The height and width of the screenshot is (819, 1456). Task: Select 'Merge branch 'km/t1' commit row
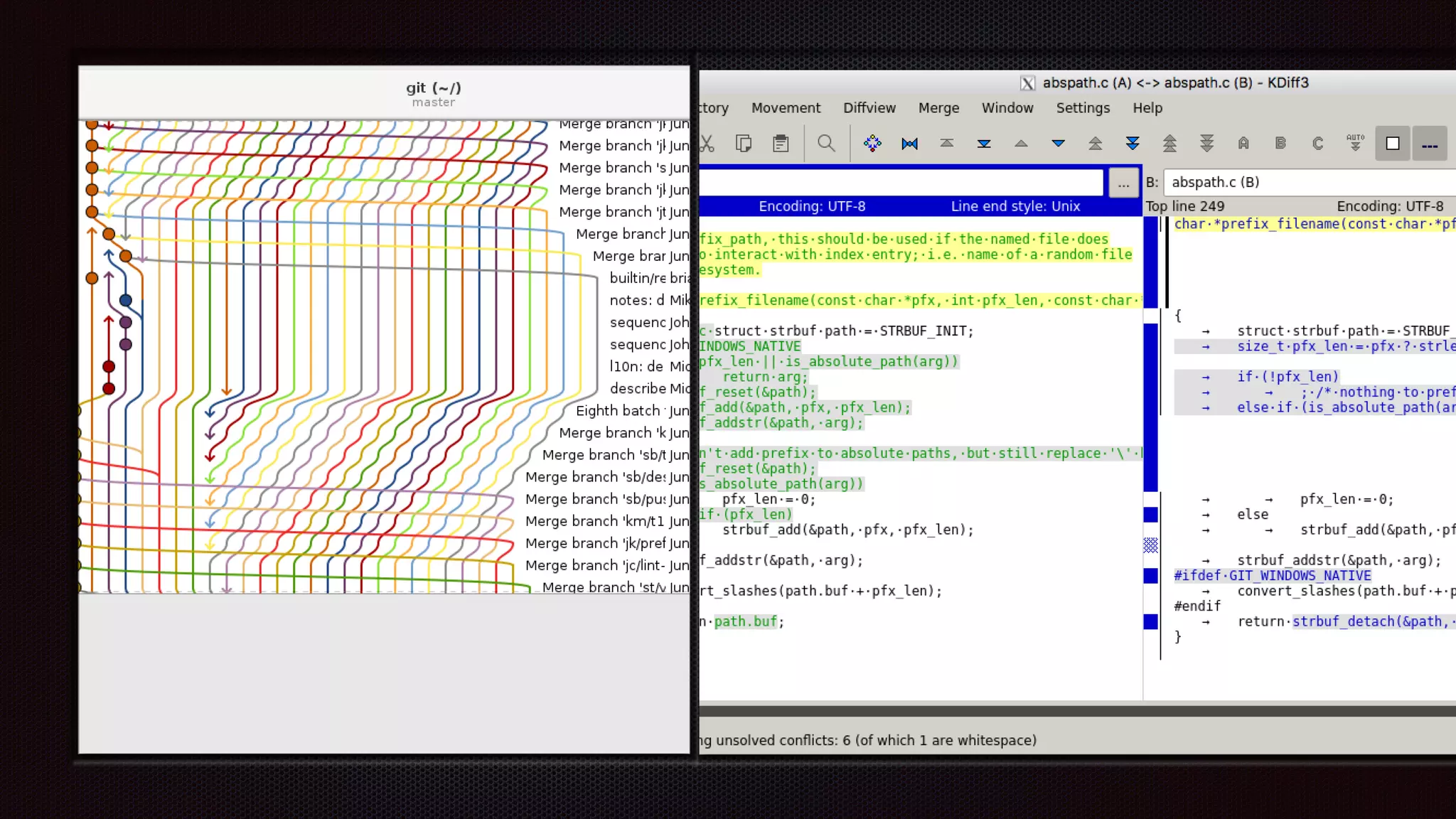pyautogui.click(x=594, y=521)
